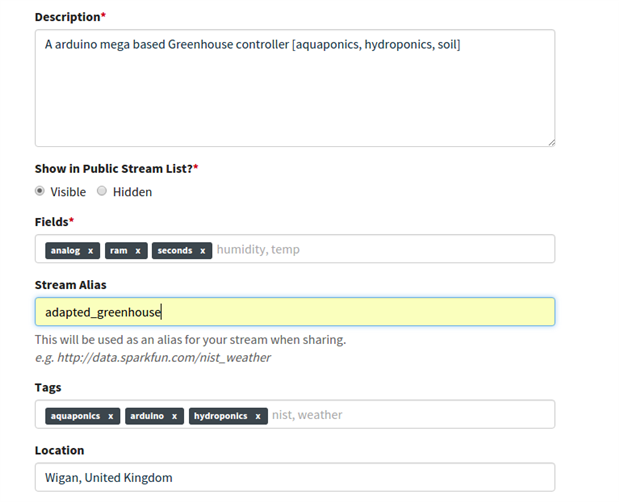Viewport: 619px width, 502px height.
Task: Click the Visible option label text
Action: tap(68, 192)
